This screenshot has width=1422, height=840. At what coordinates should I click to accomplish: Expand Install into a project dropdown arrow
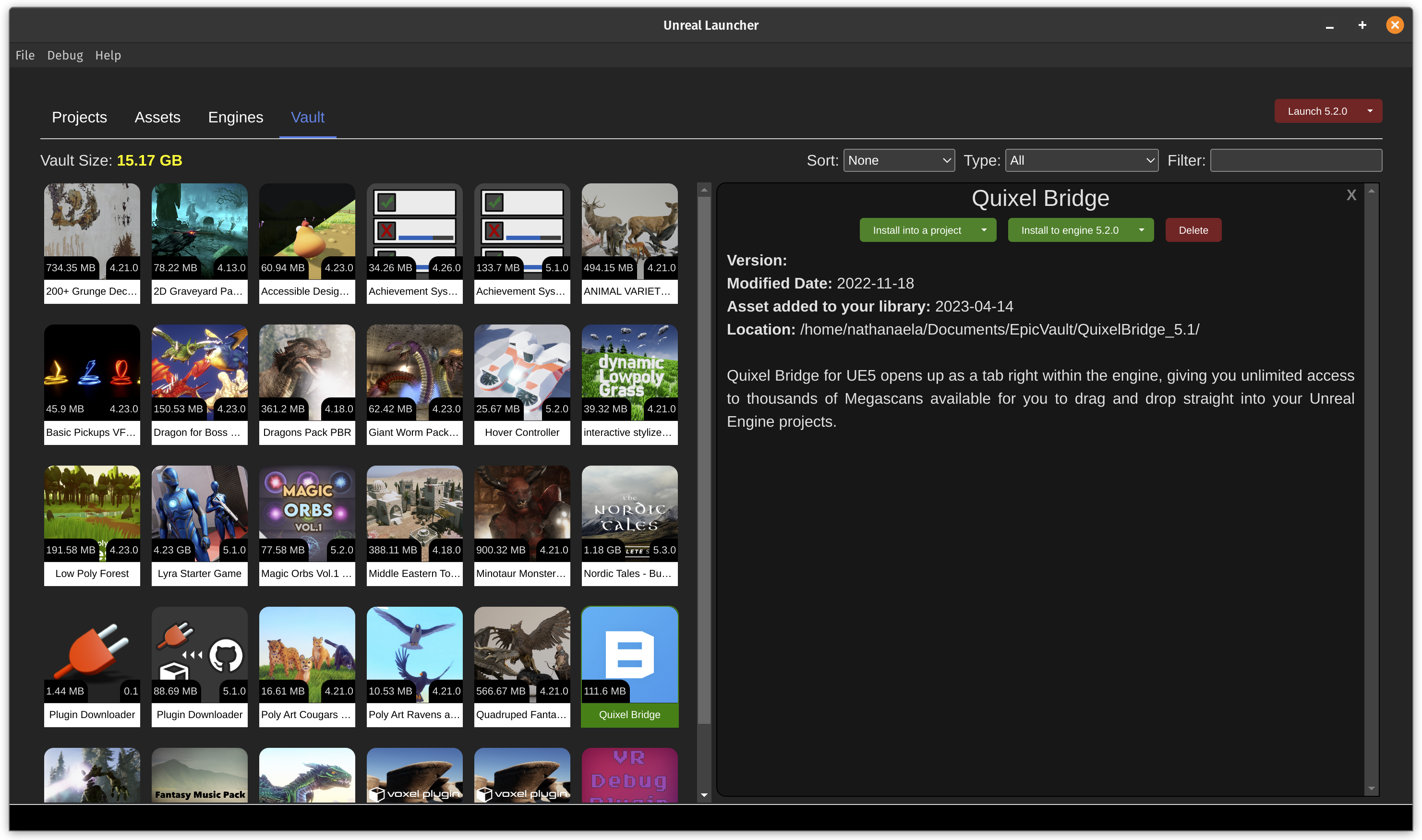pos(984,230)
